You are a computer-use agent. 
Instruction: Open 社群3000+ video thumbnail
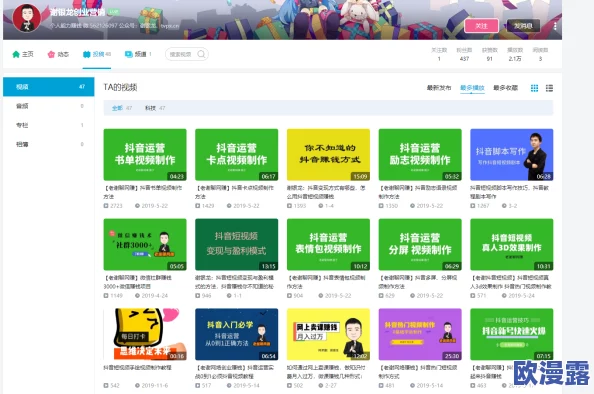[145, 244]
